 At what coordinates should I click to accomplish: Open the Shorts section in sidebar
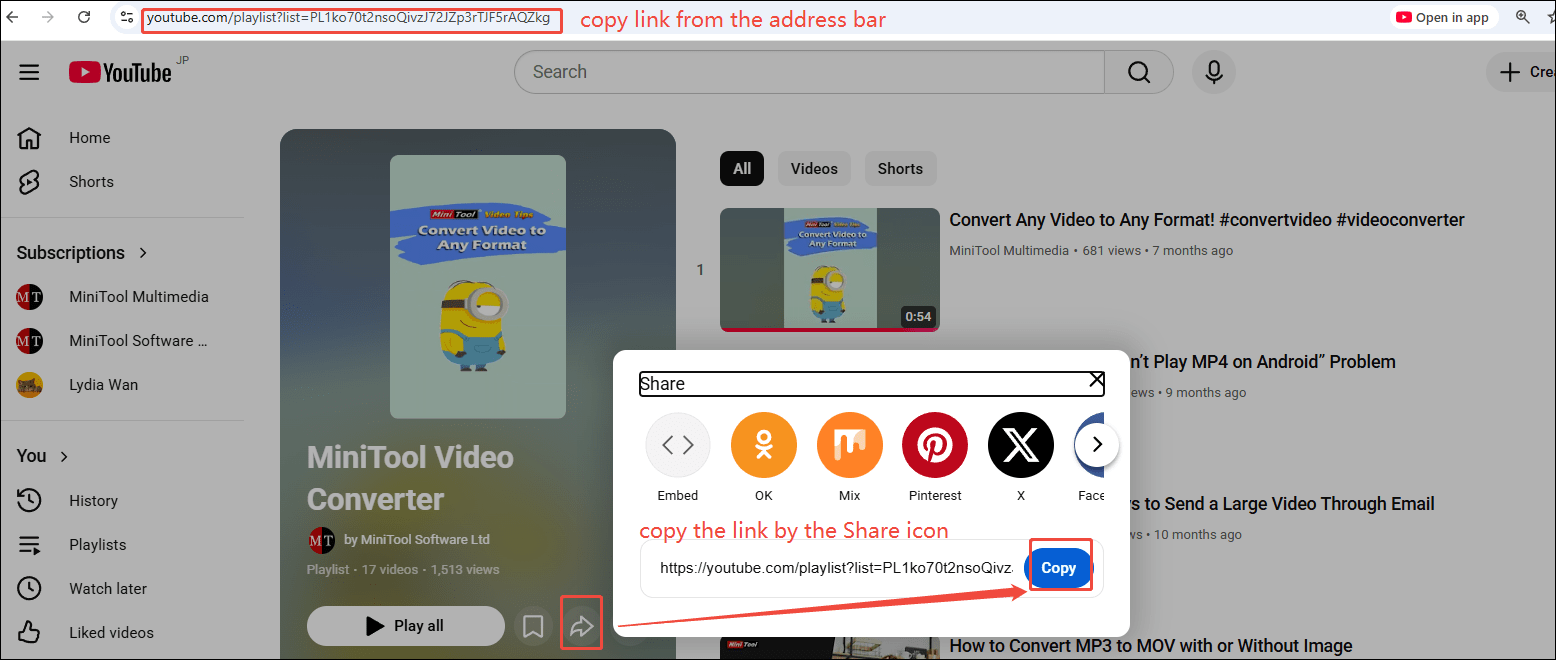pyautogui.click(x=91, y=181)
